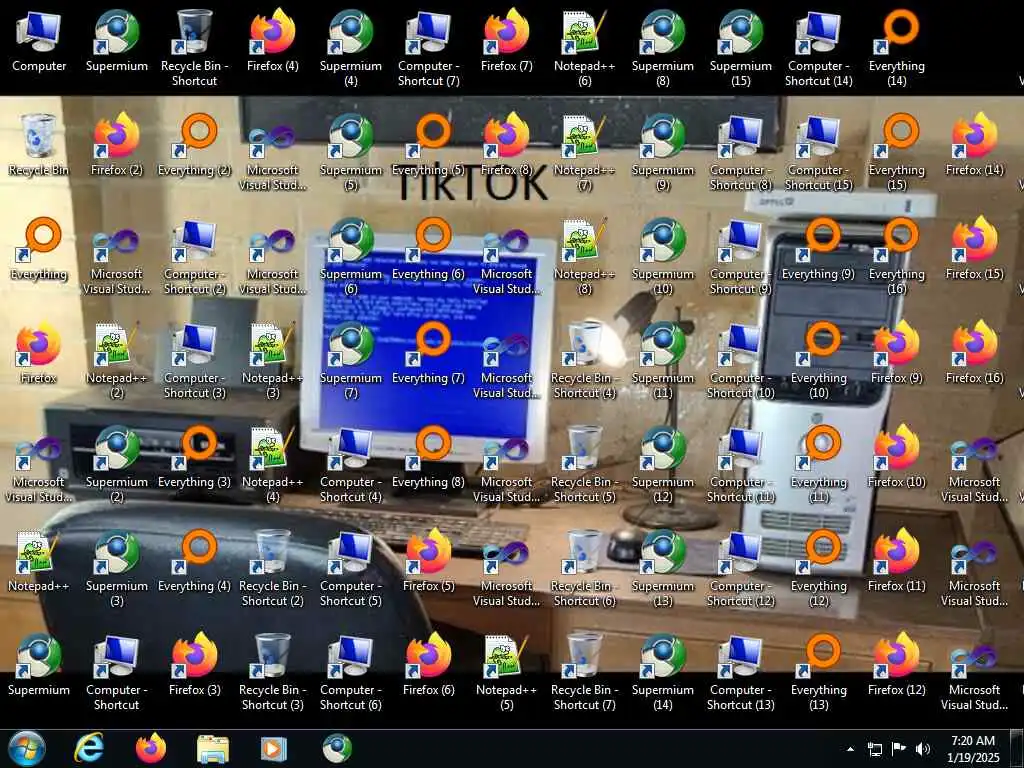Select the Everything (16) shortcut
1024x768 pixels.
coord(897,257)
